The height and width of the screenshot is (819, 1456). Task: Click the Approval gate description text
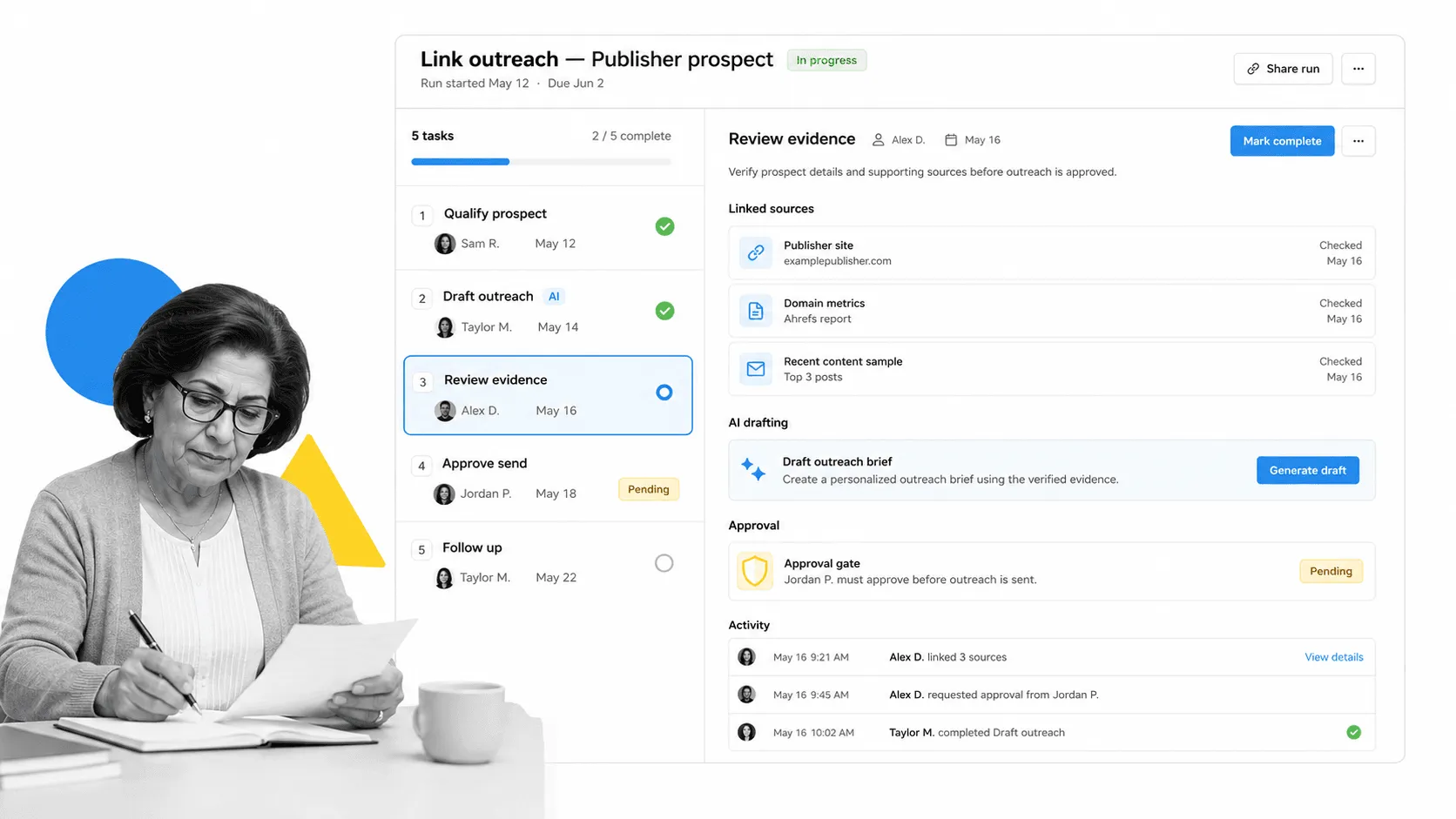tap(910, 580)
